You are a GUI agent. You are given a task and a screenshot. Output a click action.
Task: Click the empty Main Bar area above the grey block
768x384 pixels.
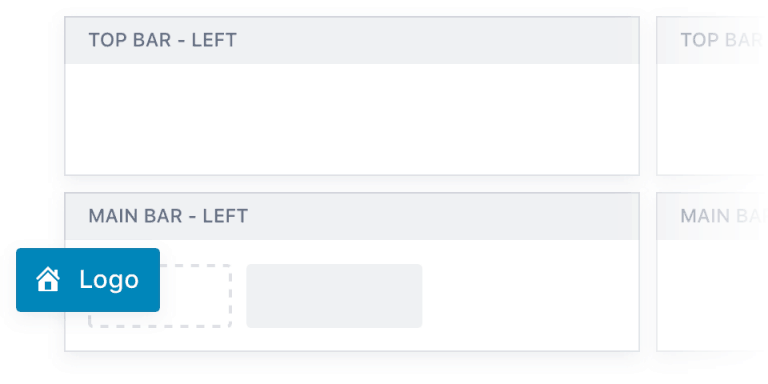pyautogui.click(x=334, y=252)
